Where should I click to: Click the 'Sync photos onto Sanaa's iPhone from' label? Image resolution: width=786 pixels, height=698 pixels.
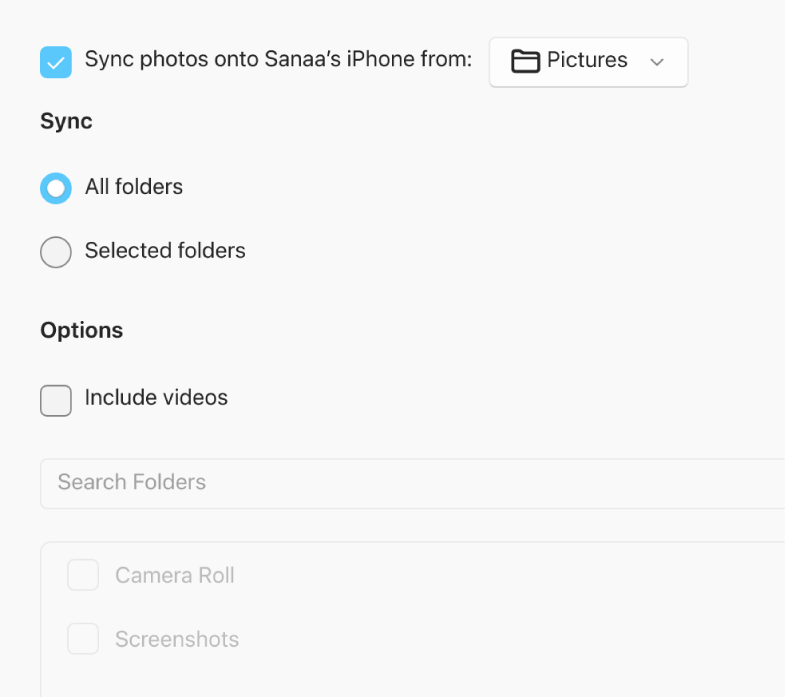pos(278,60)
